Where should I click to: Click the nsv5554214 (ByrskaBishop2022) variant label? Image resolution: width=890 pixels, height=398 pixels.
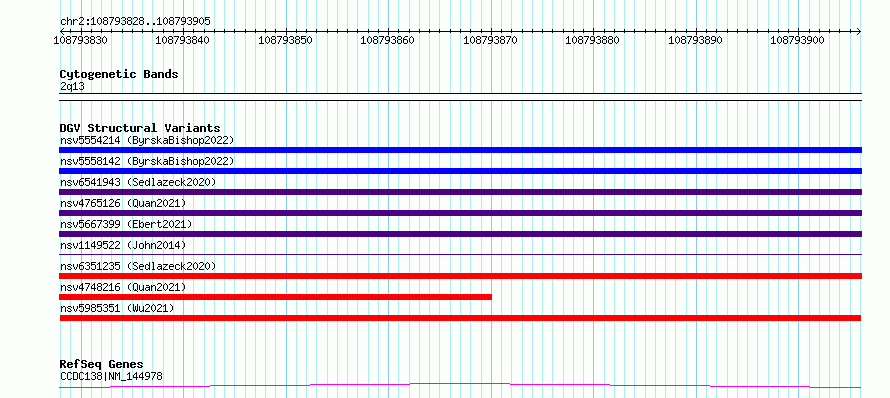coord(147,140)
